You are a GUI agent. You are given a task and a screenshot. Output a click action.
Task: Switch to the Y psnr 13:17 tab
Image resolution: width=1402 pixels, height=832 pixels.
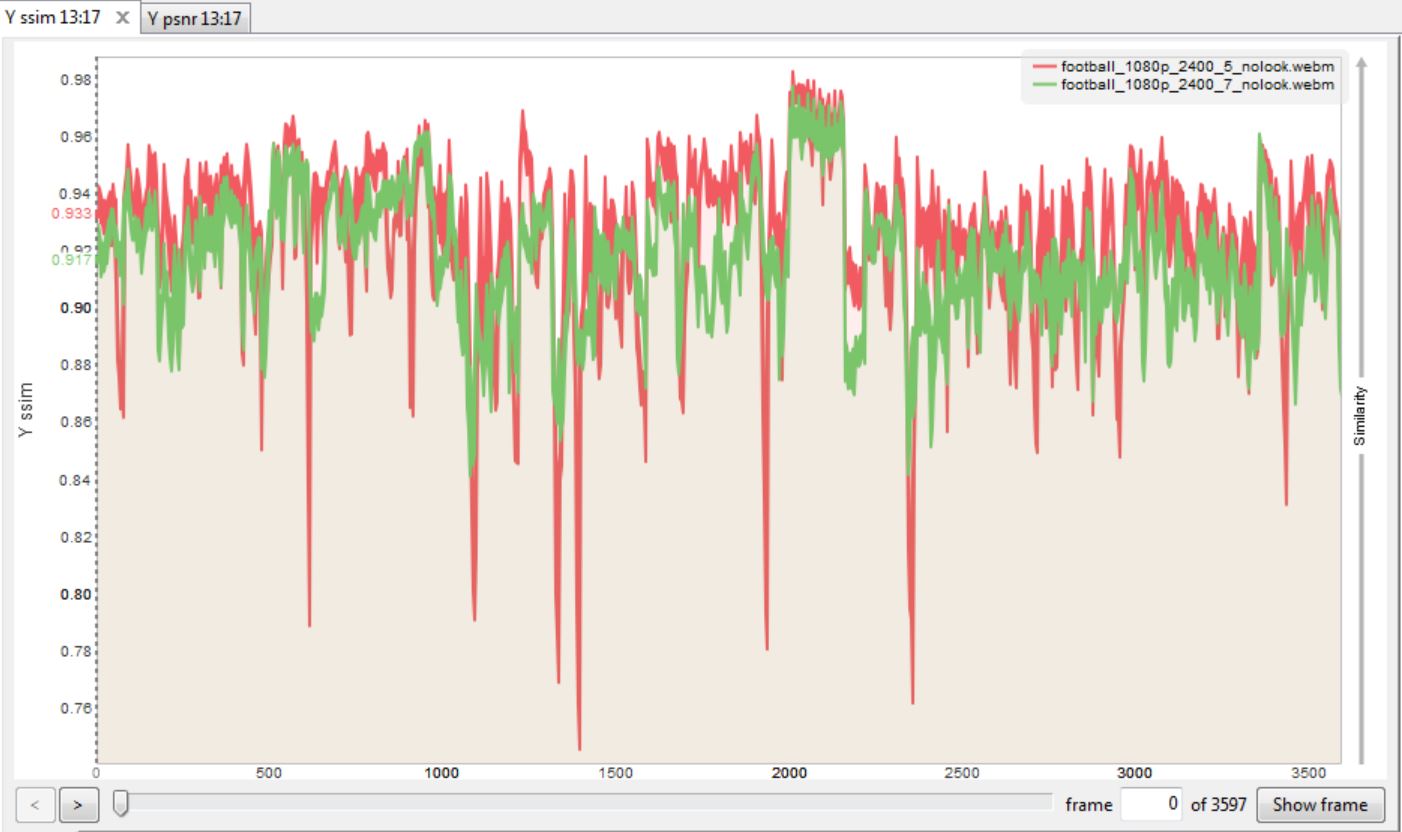[x=195, y=18]
